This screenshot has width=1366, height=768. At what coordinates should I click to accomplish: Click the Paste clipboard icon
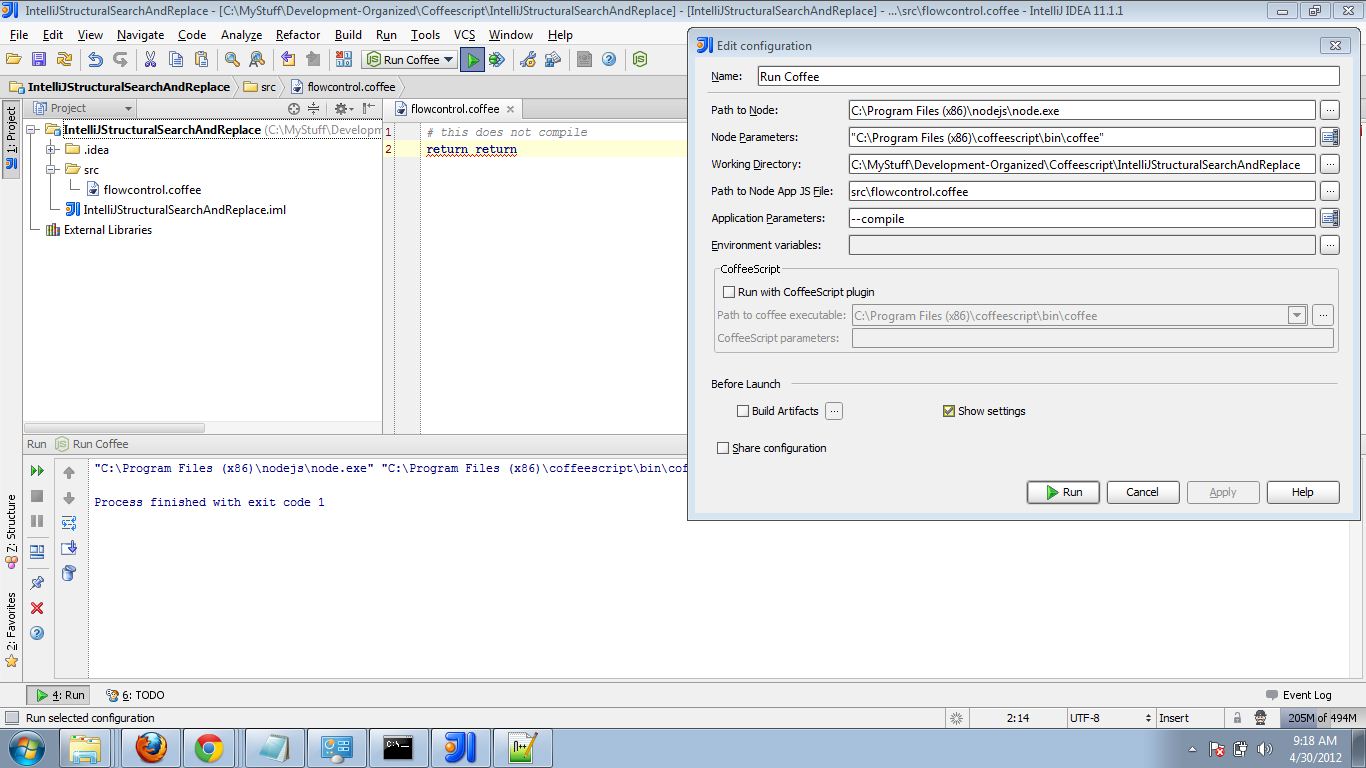201,60
